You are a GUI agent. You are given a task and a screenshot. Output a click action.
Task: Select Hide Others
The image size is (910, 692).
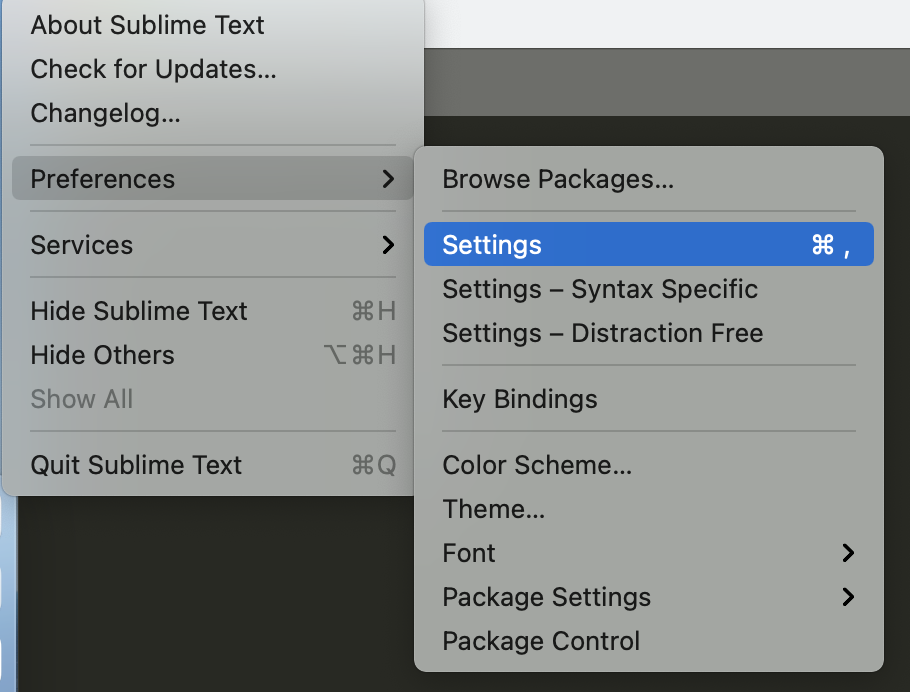[102, 355]
